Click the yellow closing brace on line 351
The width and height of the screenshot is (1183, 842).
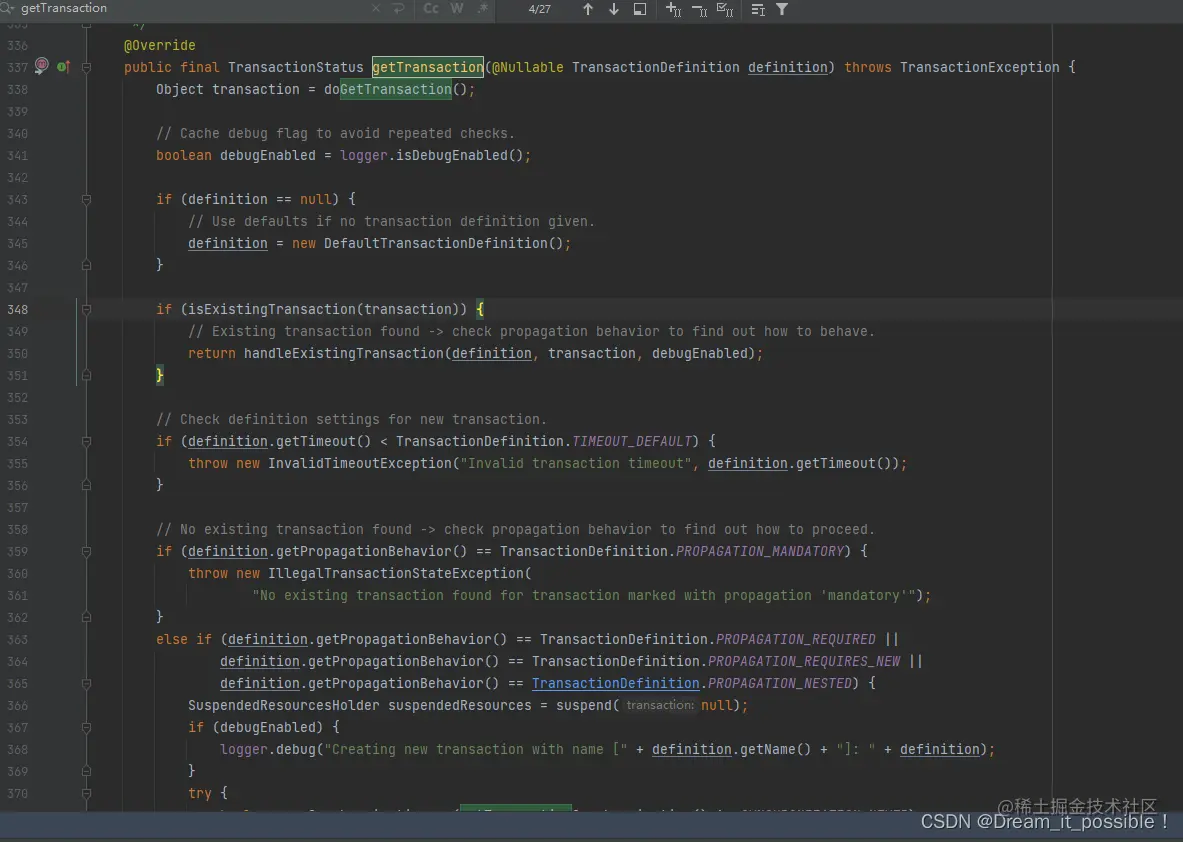pos(159,375)
